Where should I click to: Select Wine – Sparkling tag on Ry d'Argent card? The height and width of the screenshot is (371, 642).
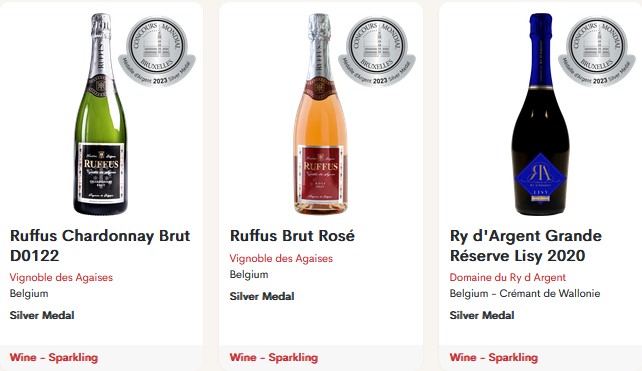(x=493, y=357)
